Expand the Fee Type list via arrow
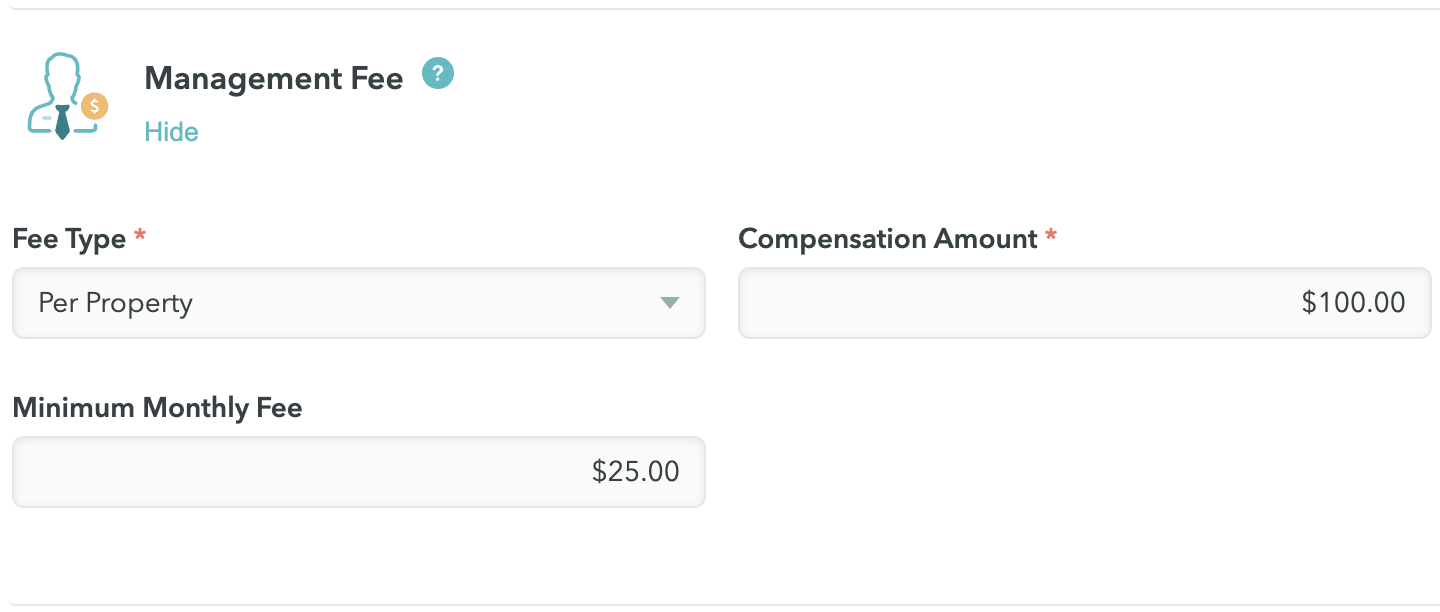 [x=670, y=303]
